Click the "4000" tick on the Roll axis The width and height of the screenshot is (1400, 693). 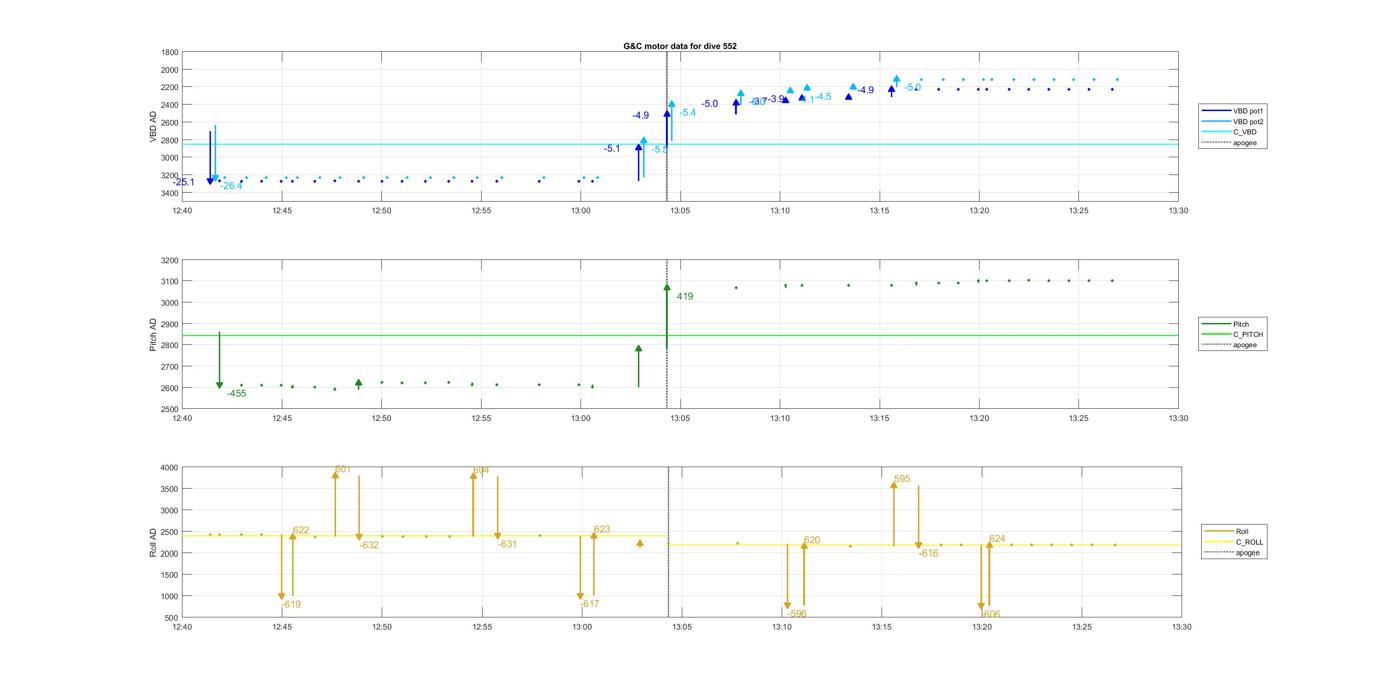click(x=168, y=468)
